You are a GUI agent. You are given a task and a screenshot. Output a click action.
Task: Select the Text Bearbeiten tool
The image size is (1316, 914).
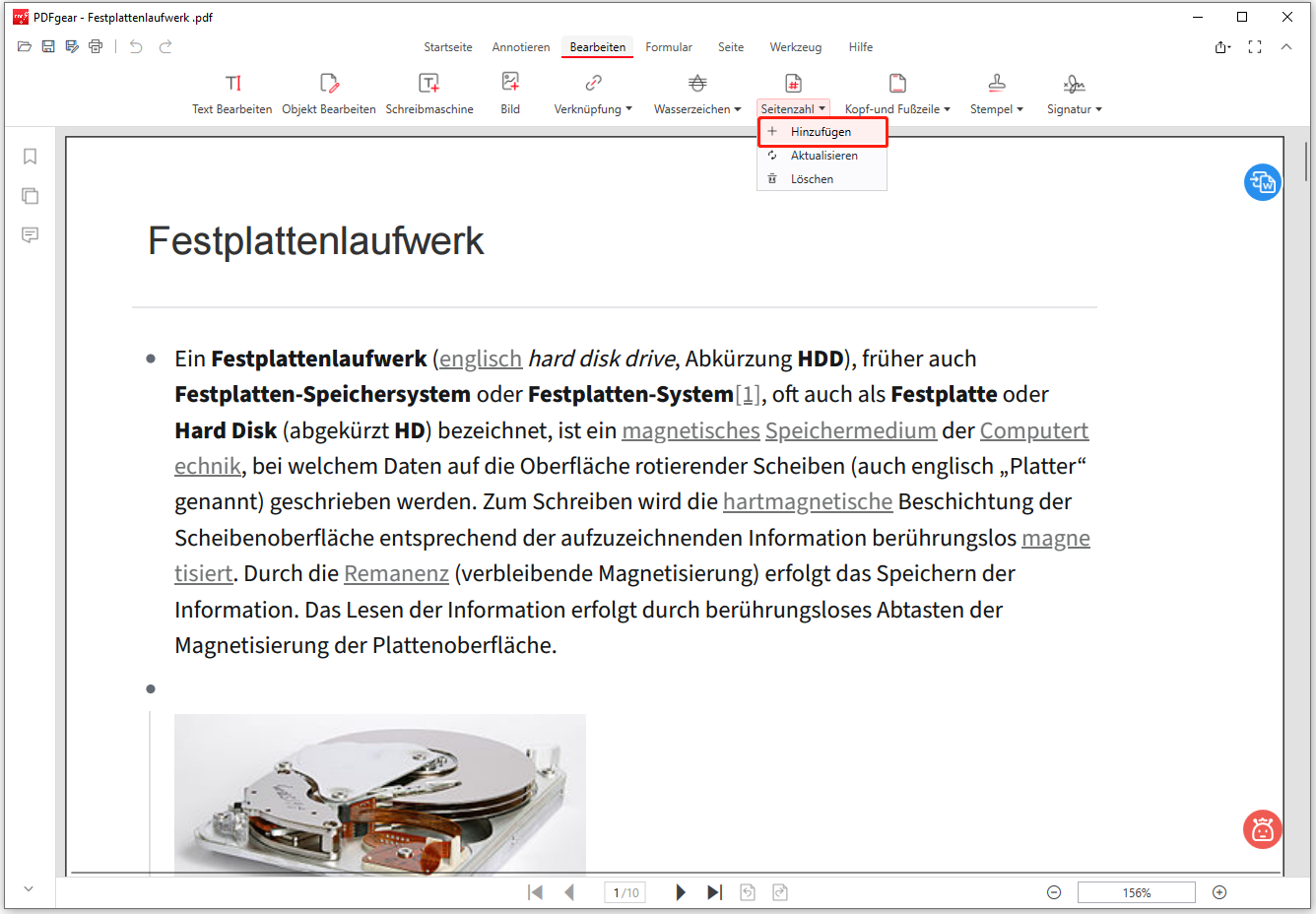[231, 94]
